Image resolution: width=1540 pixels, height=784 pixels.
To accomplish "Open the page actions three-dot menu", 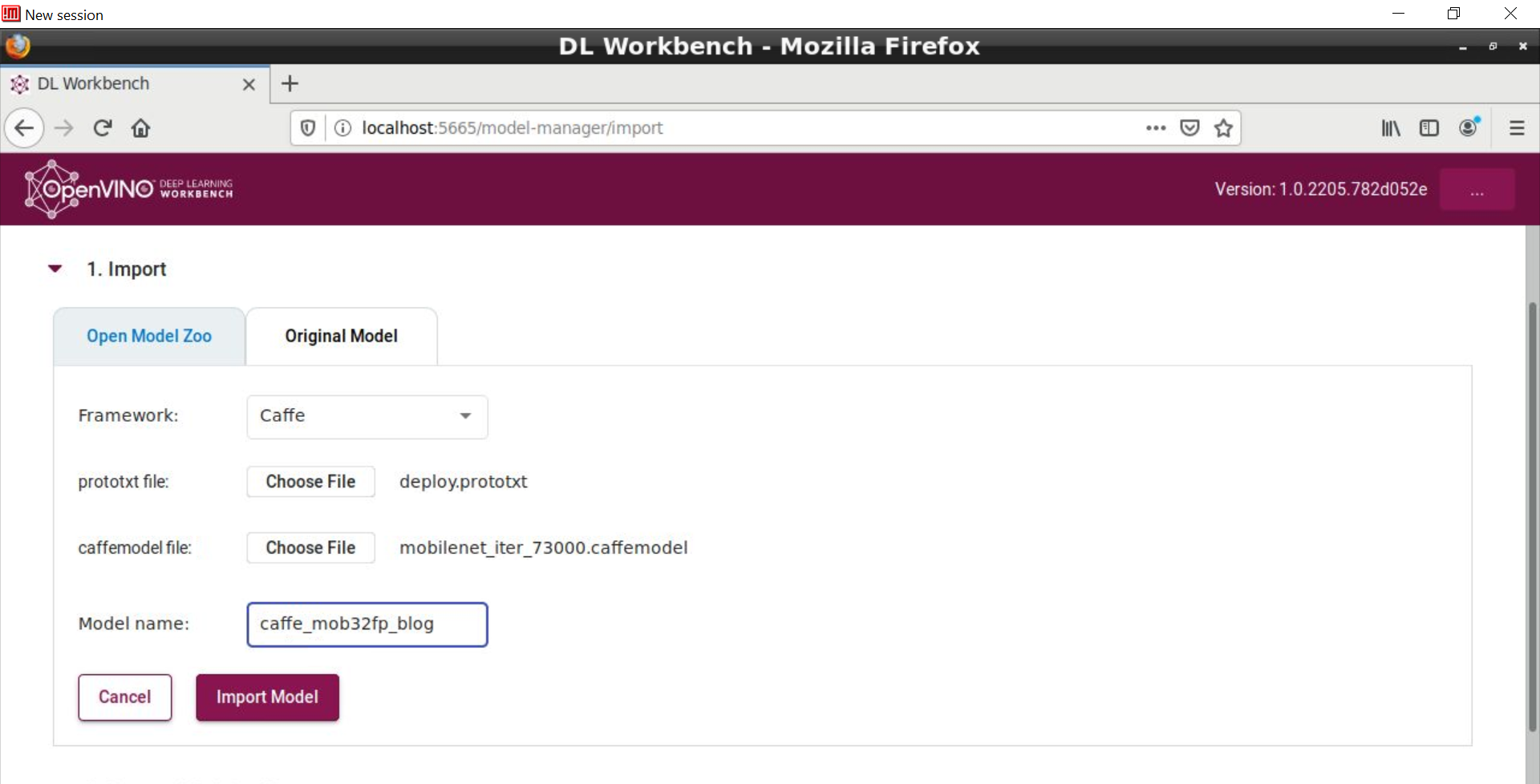I will click(x=1156, y=128).
